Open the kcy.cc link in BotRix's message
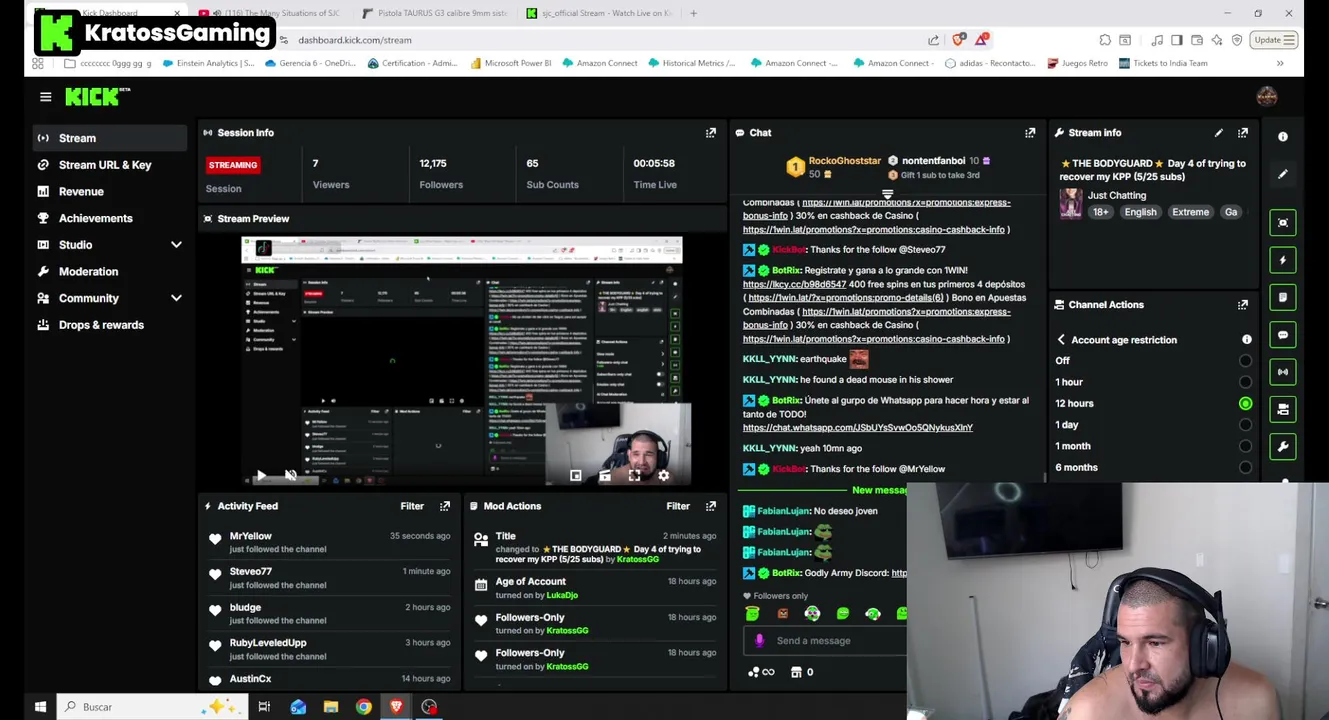This screenshot has height=720, width=1329. pos(794,285)
